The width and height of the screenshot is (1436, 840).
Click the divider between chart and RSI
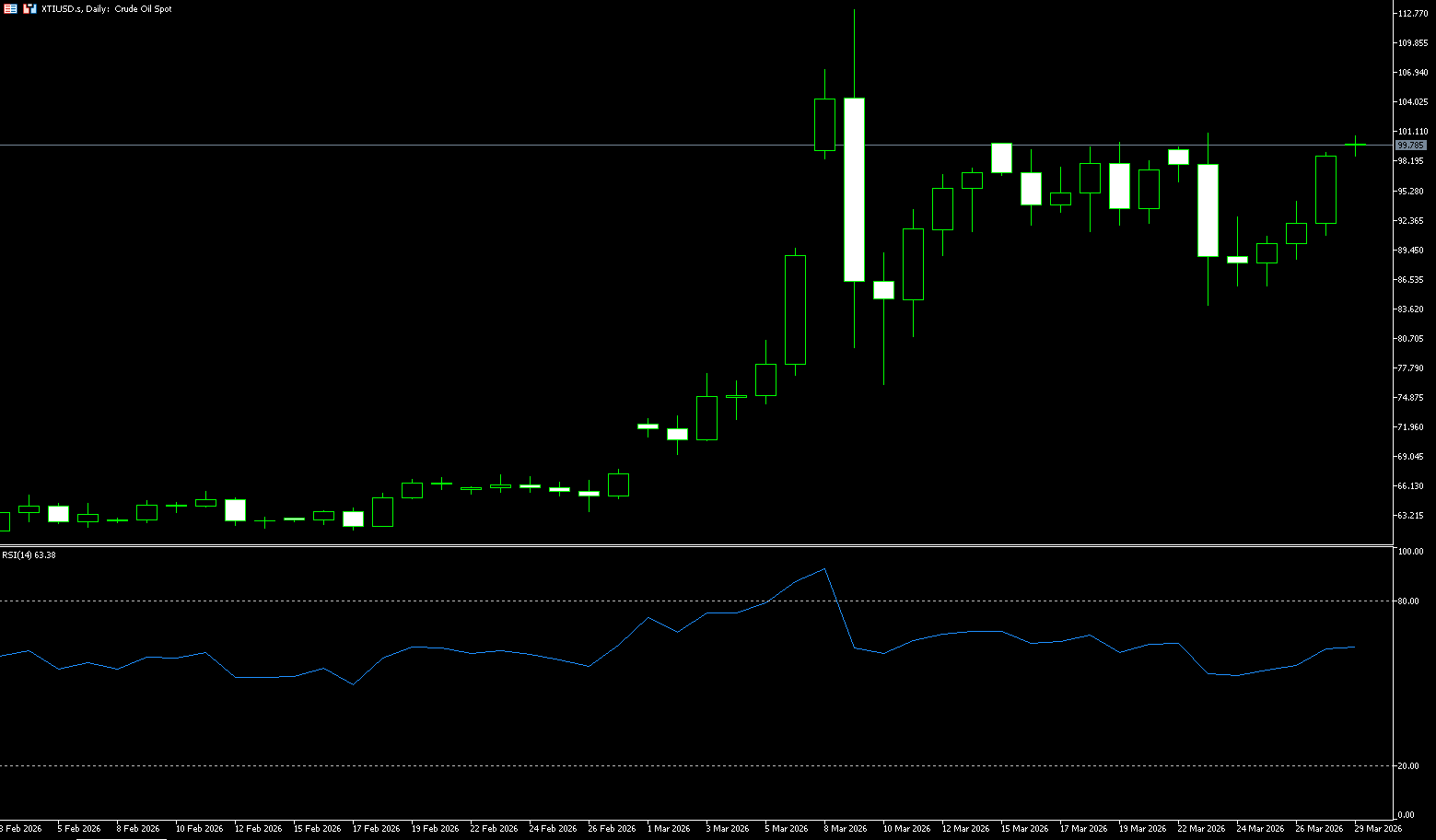(x=691, y=546)
